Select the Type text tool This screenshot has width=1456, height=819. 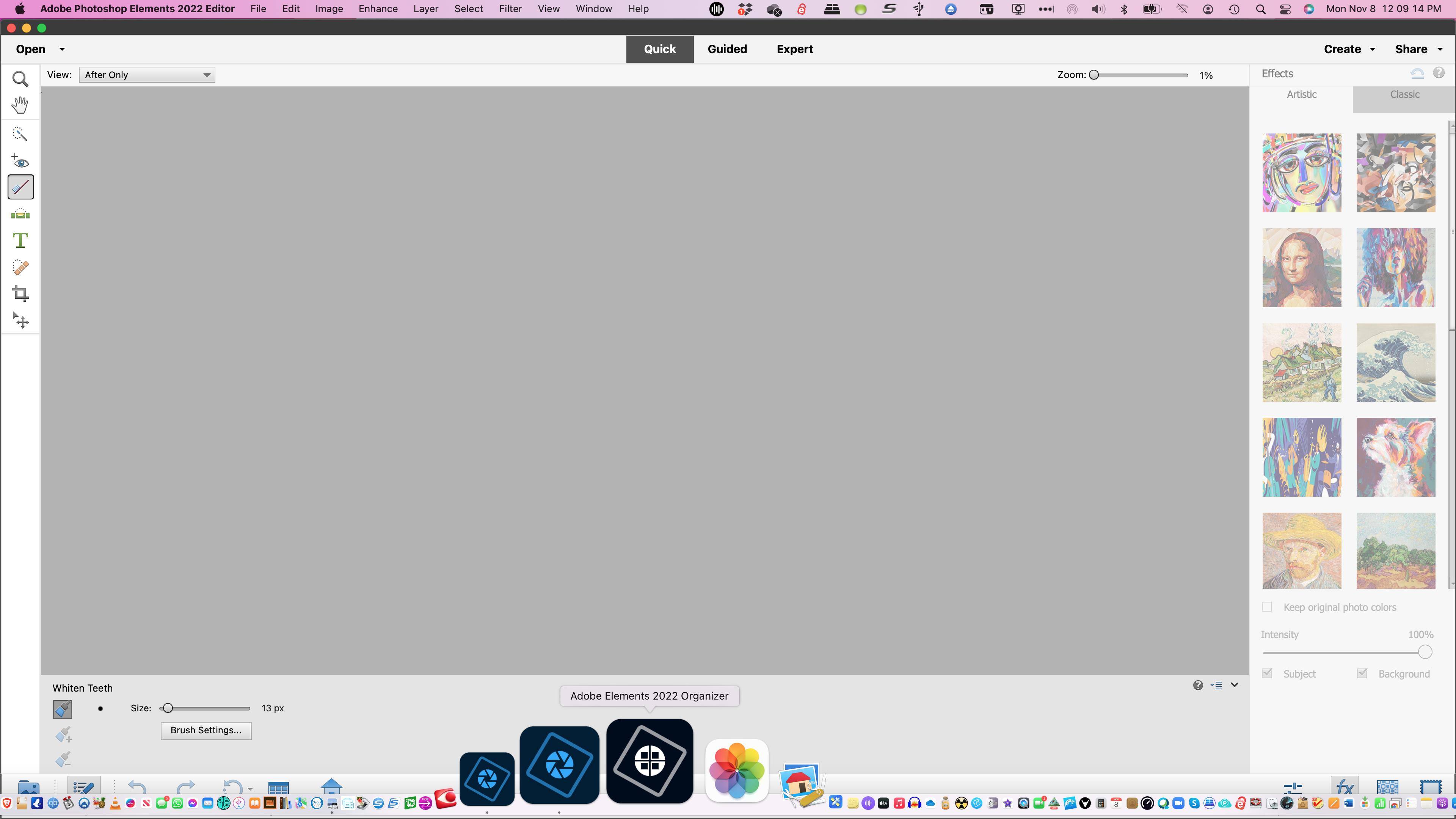point(20,241)
